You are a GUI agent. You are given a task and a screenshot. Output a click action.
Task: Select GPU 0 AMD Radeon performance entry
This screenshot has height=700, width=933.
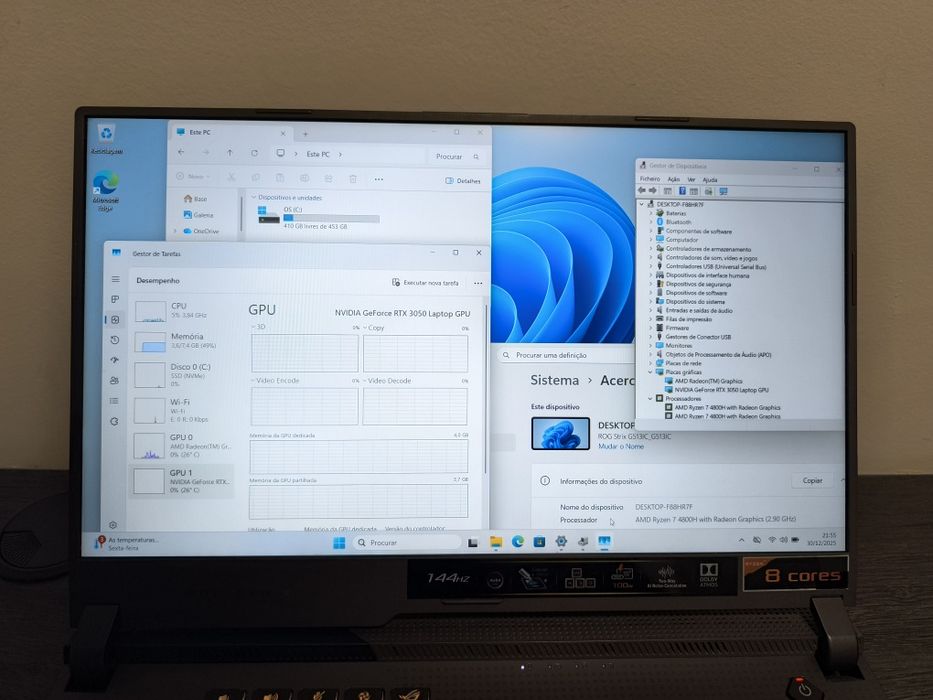[x=181, y=445]
